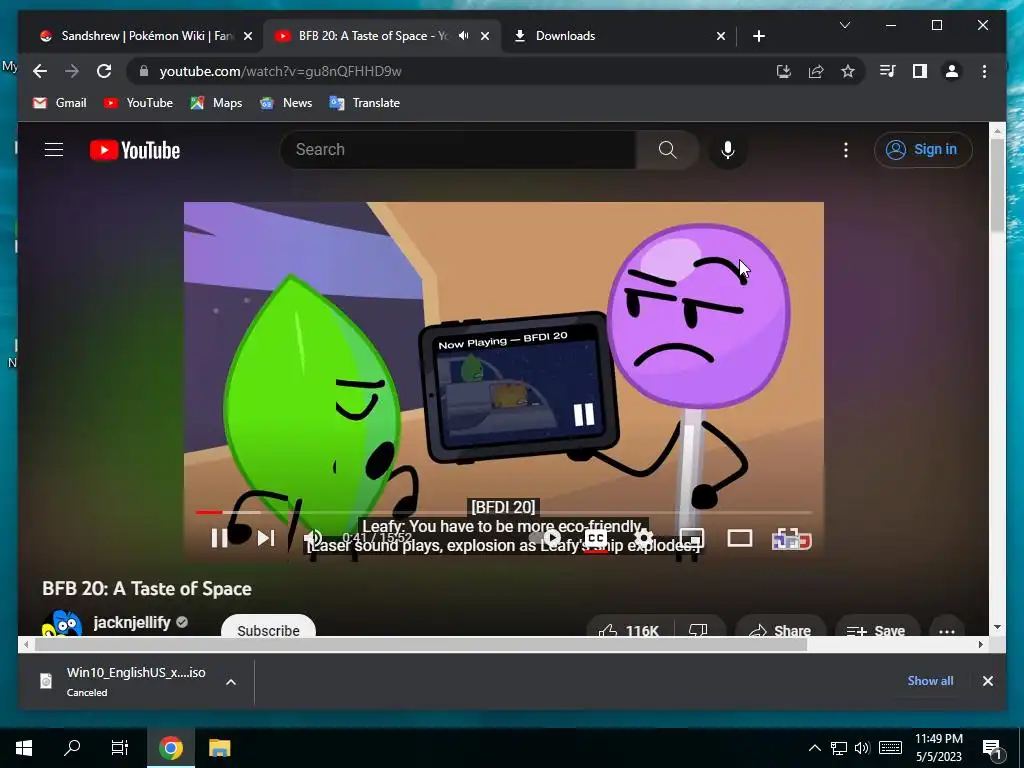The height and width of the screenshot is (768, 1024).
Task: Open the jacknjellify channel avatar
Action: point(61,624)
